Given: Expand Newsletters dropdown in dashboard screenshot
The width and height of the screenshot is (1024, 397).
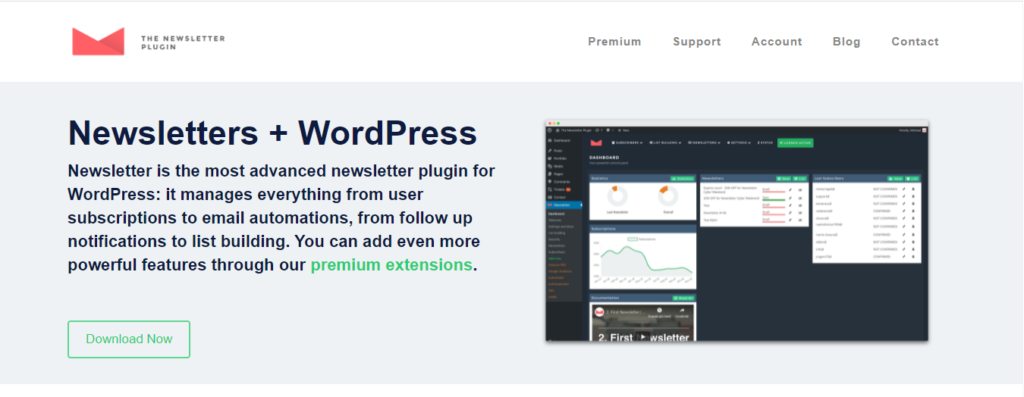Looking at the screenshot, I should 705,142.
